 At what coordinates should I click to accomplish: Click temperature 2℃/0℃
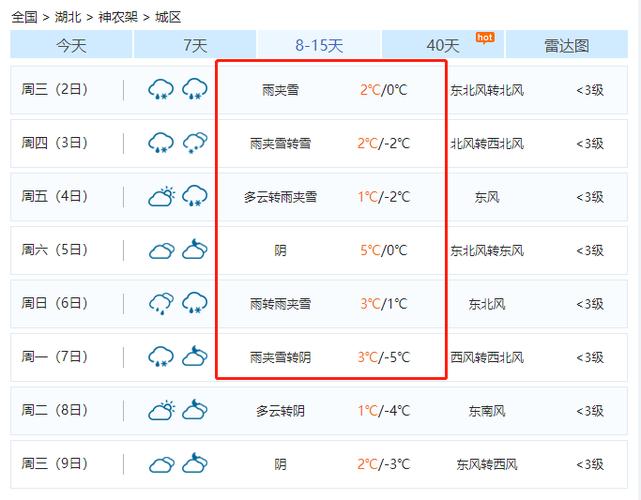[383, 90]
